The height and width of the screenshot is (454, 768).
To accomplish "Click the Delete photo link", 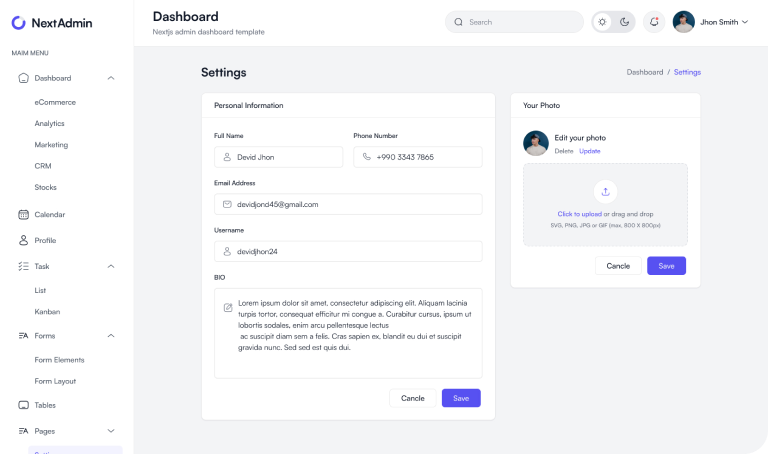I will click(x=564, y=151).
